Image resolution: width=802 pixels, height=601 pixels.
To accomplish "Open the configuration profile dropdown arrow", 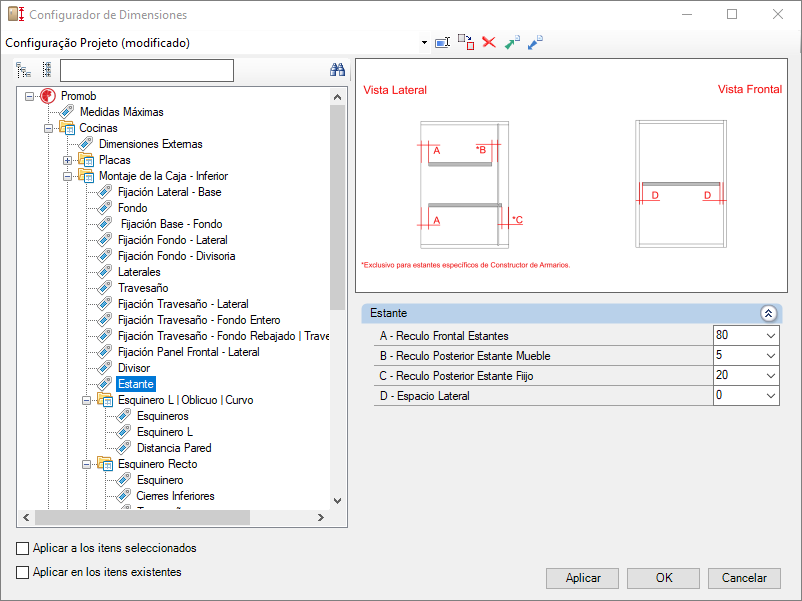I will tap(424, 42).
